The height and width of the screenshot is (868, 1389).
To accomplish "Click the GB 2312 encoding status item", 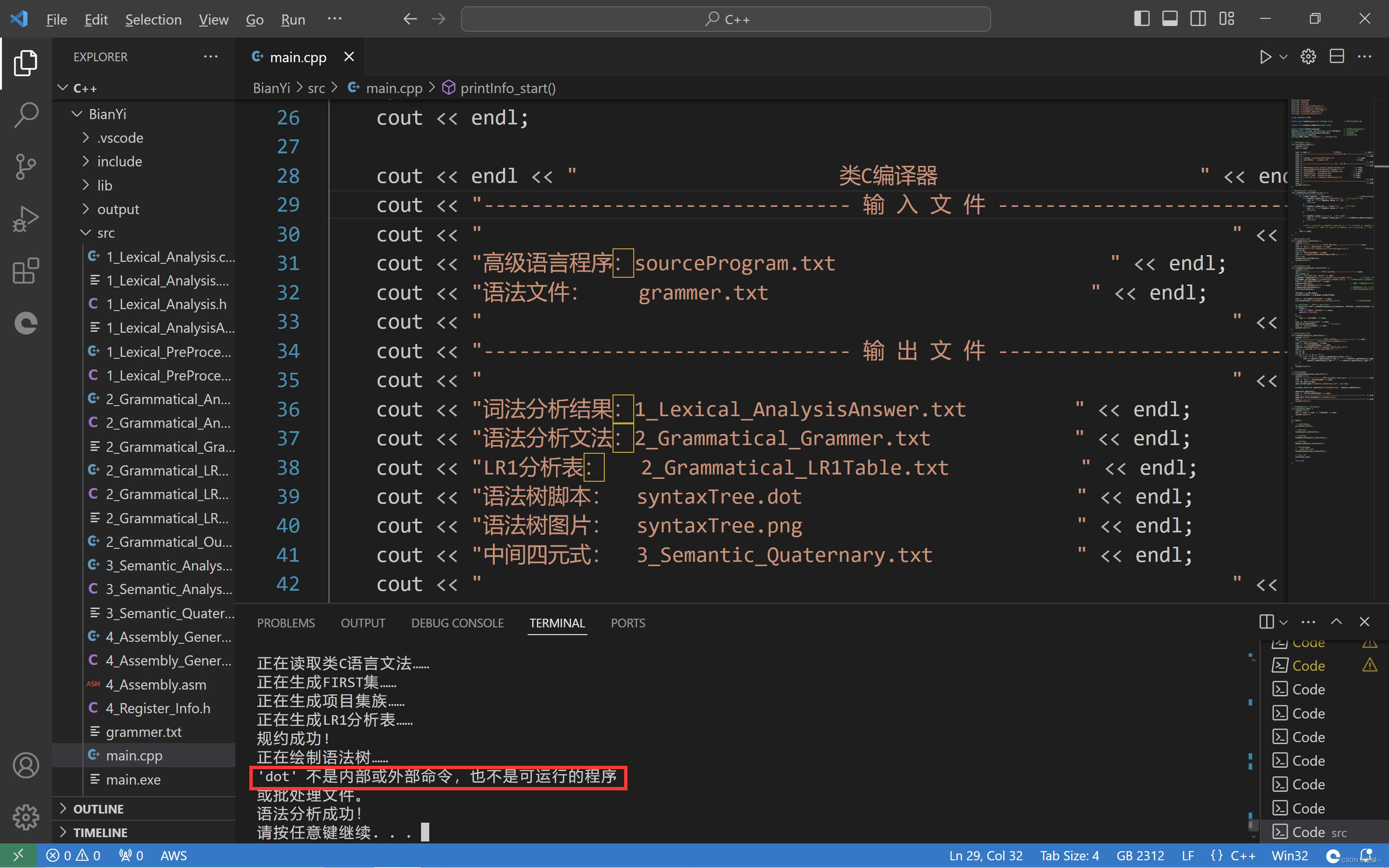I will 1140,855.
